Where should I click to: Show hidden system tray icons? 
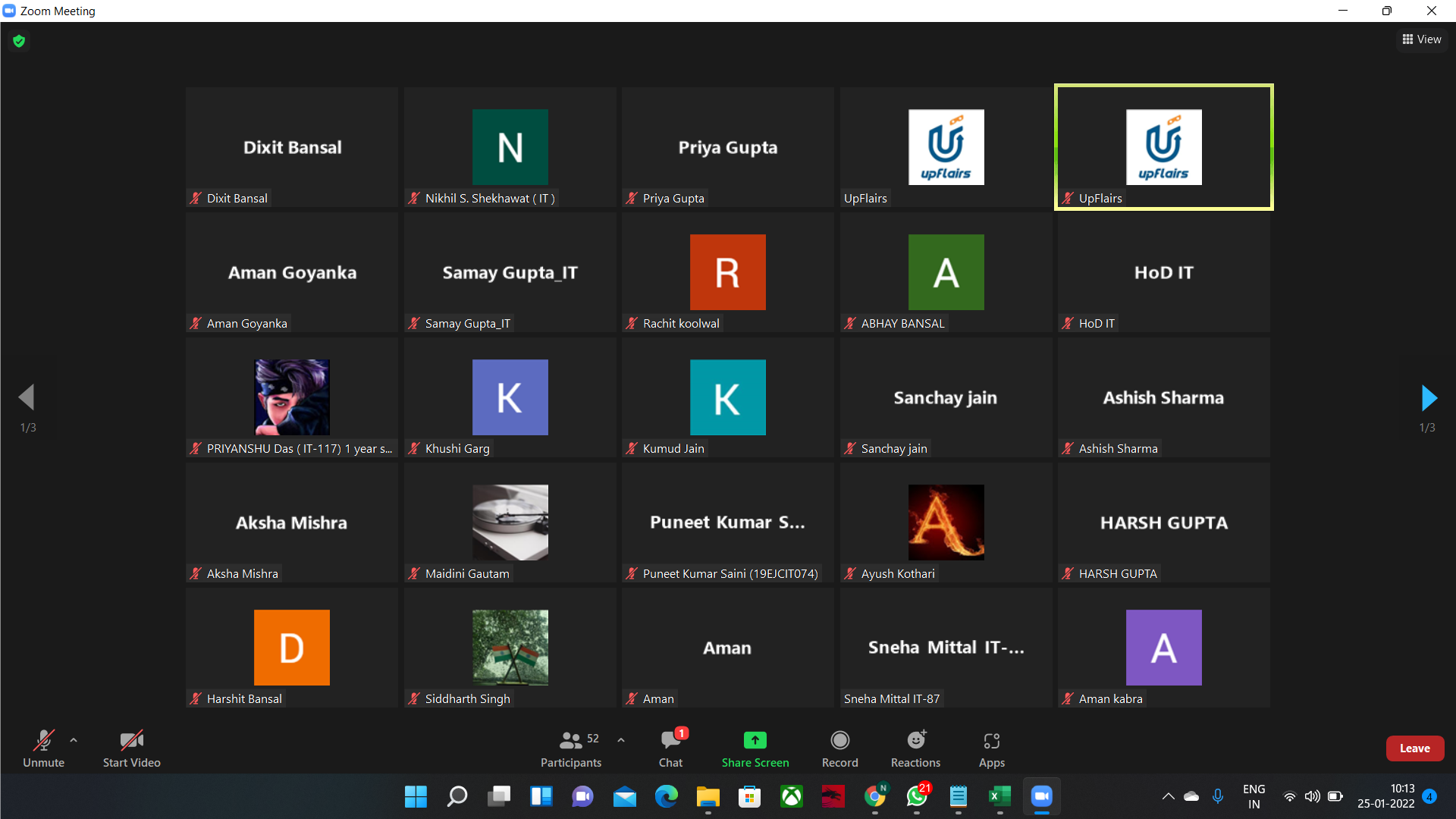click(1168, 796)
